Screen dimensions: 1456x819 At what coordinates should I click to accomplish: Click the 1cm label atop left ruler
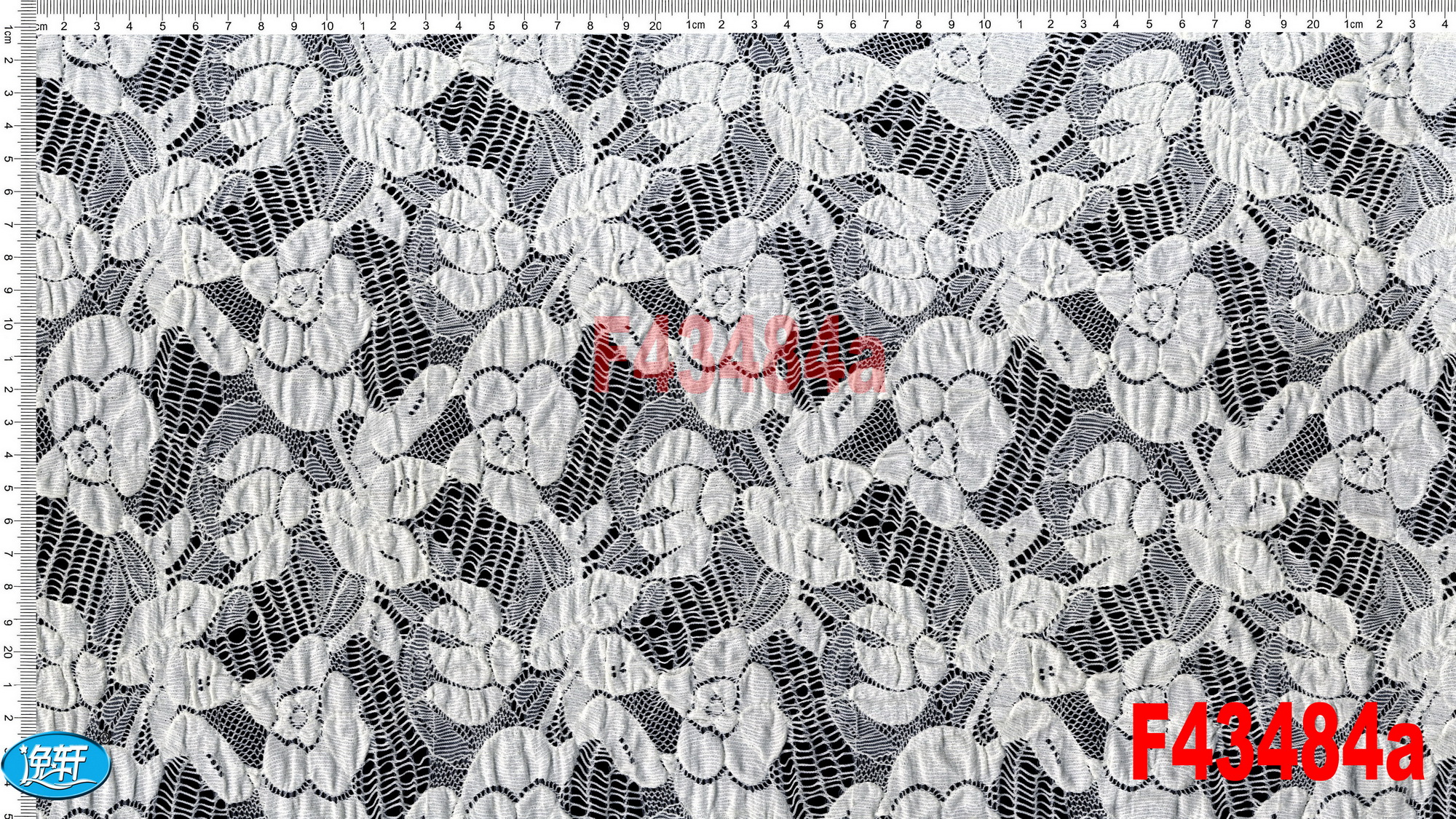8,34
